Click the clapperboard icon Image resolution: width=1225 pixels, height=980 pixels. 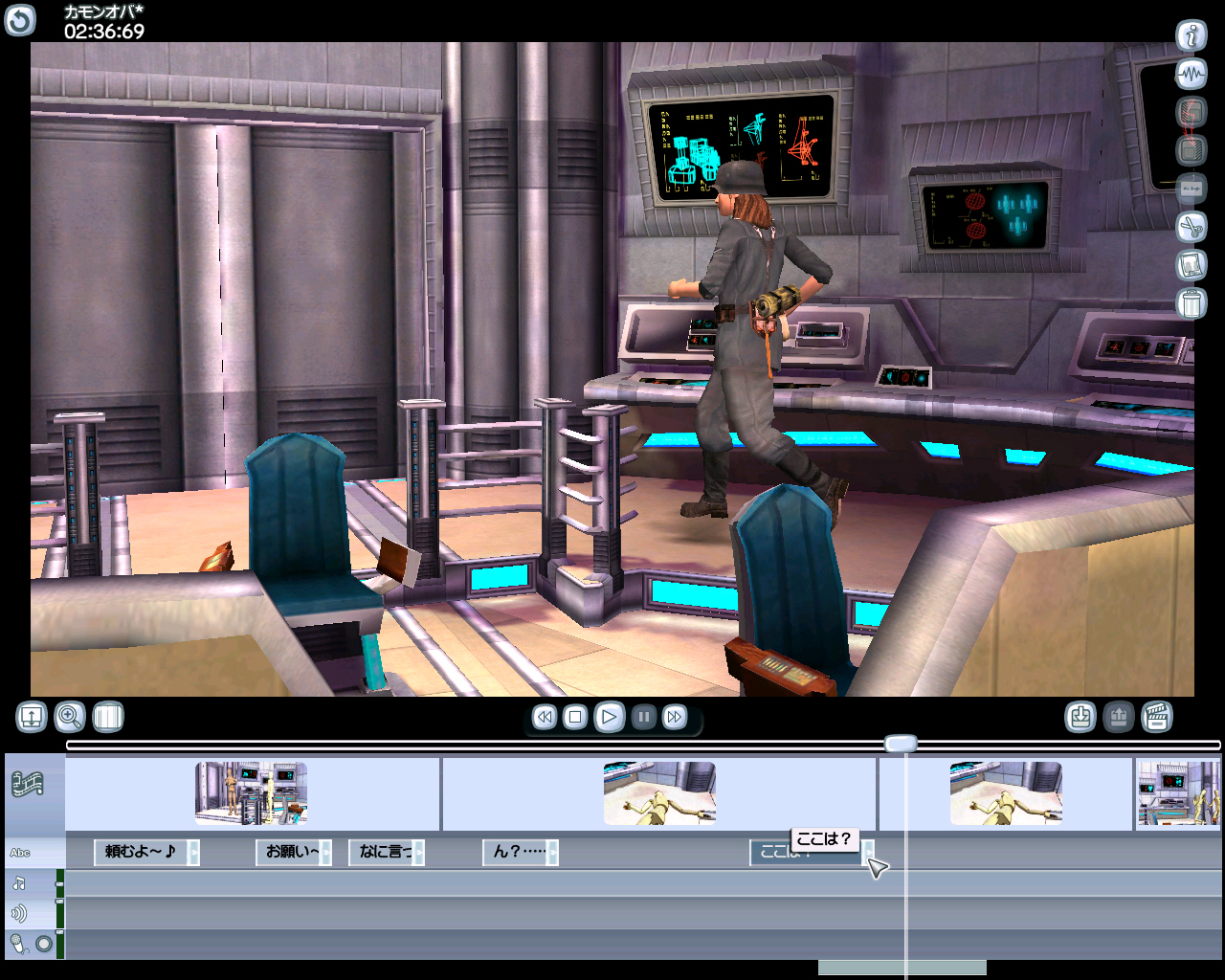pyautogui.click(x=1157, y=717)
